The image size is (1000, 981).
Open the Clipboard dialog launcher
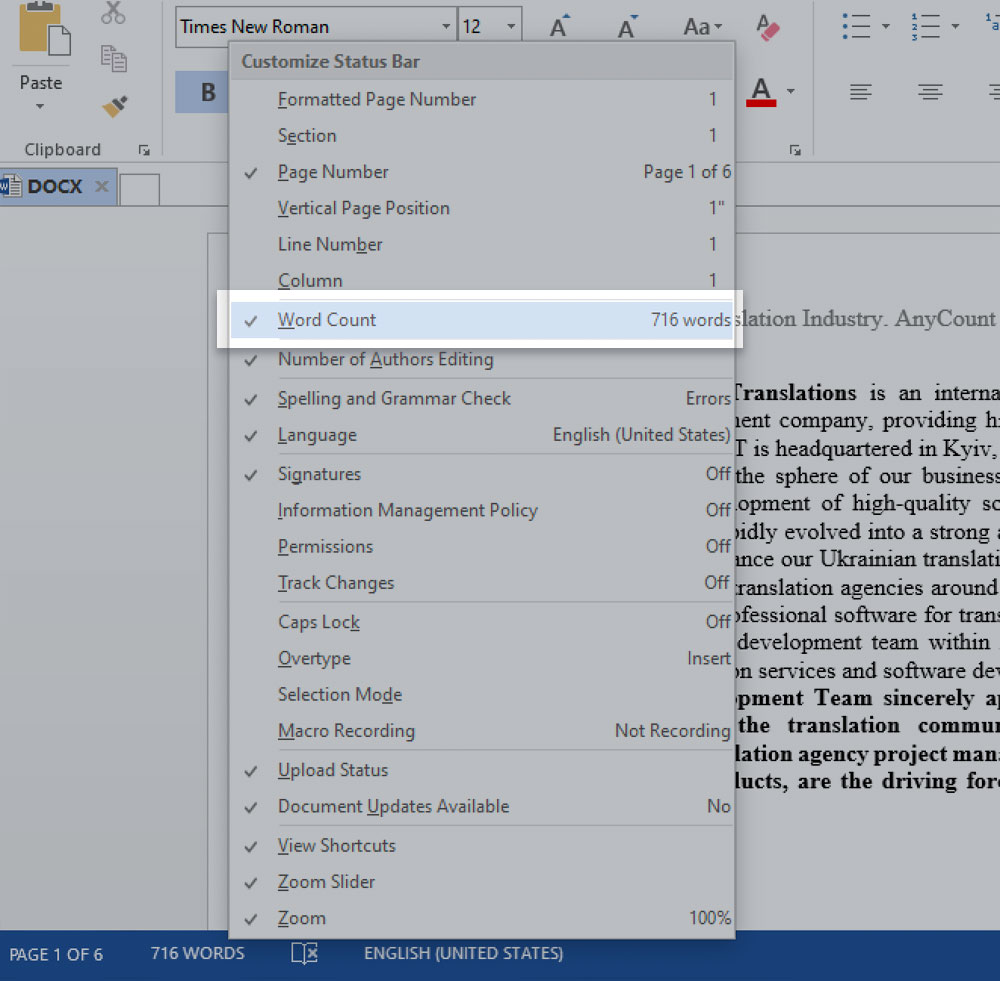point(144,149)
